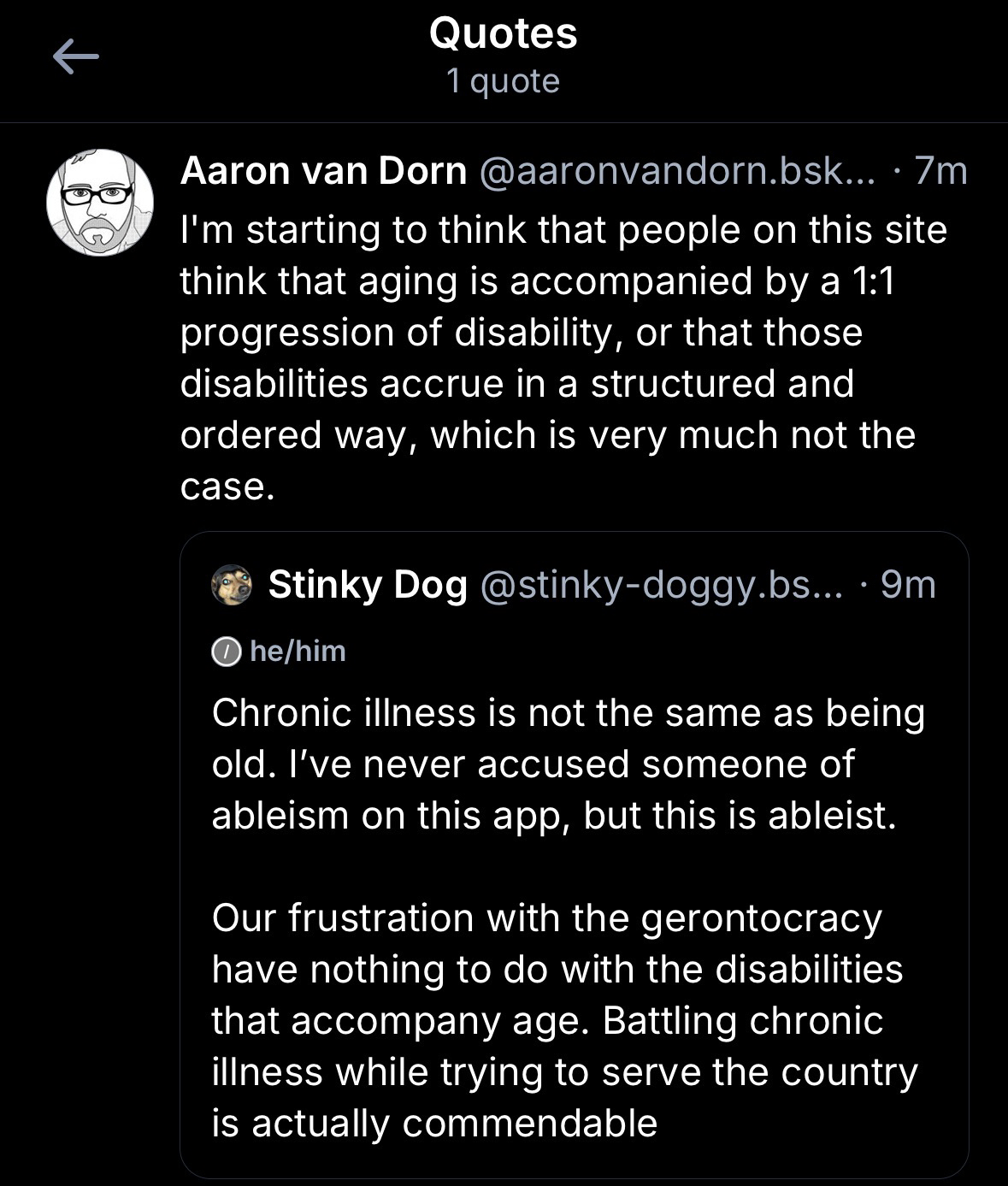Click the word 'case.' ending Aaron's post
Image resolution: width=1008 pixels, height=1186 pixels.
[x=227, y=487]
